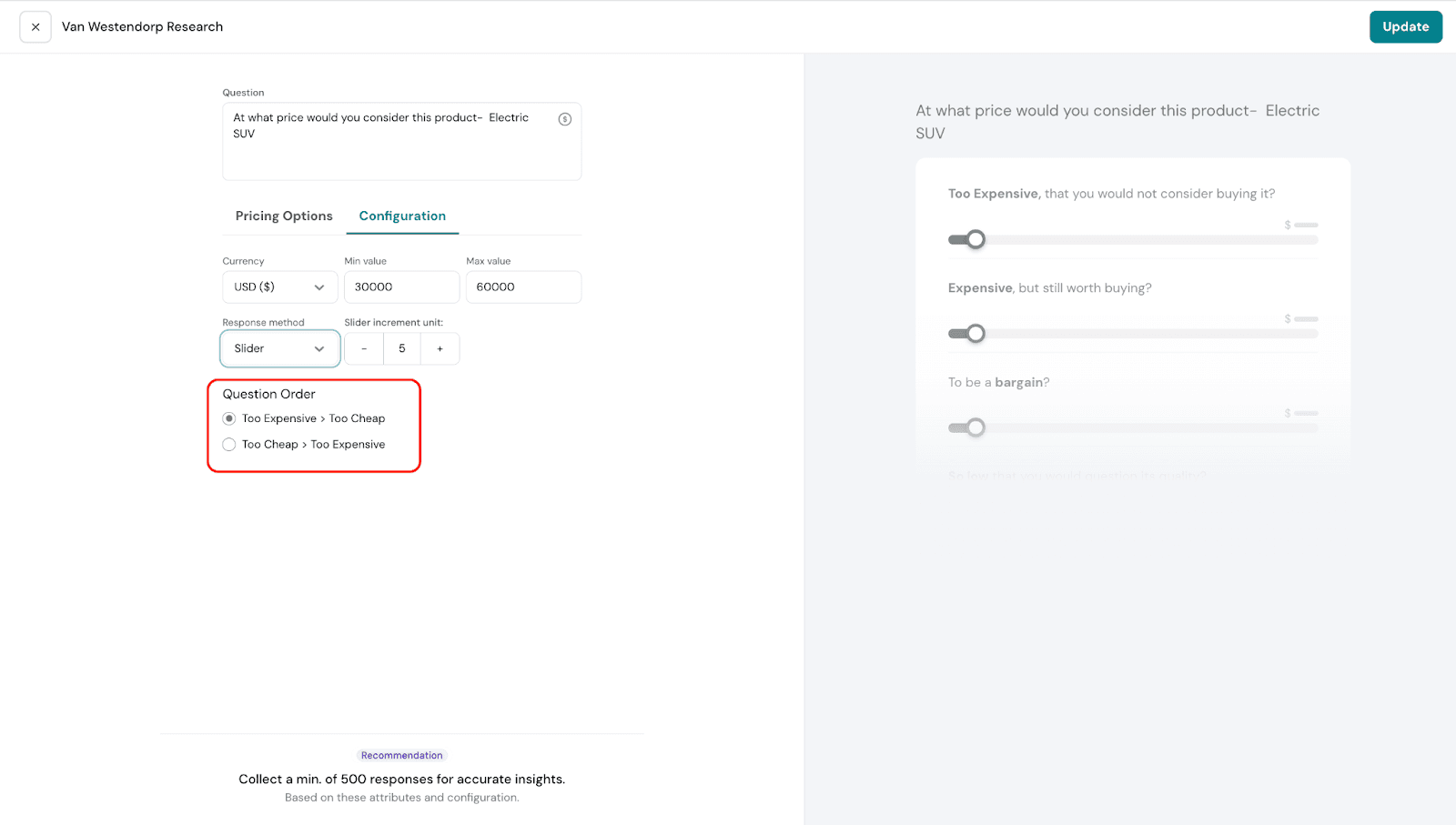The image size is (1456, 825).
Task: Open the Configuration tab
Action: [x=402, y=216]
